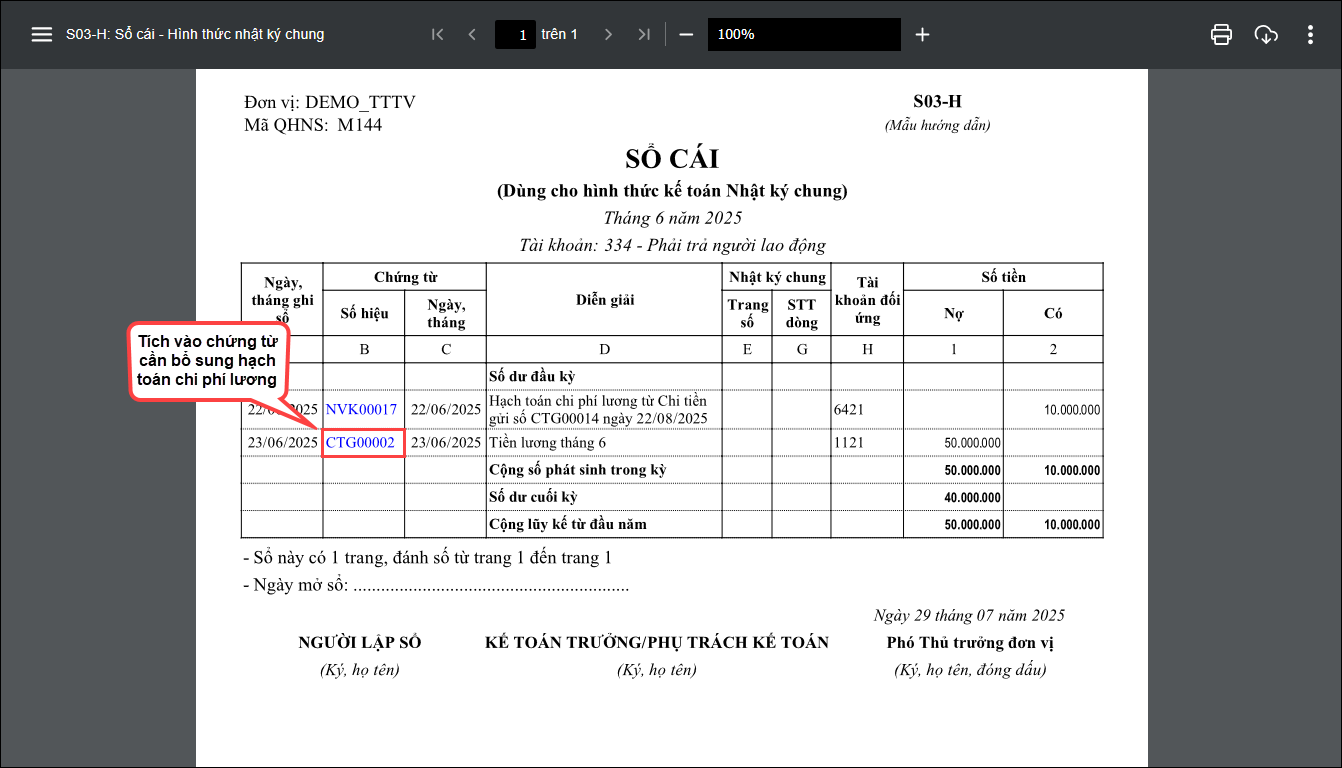Click the S03-H report title in toolbar
1342x768 pixels.
point(195,34)
